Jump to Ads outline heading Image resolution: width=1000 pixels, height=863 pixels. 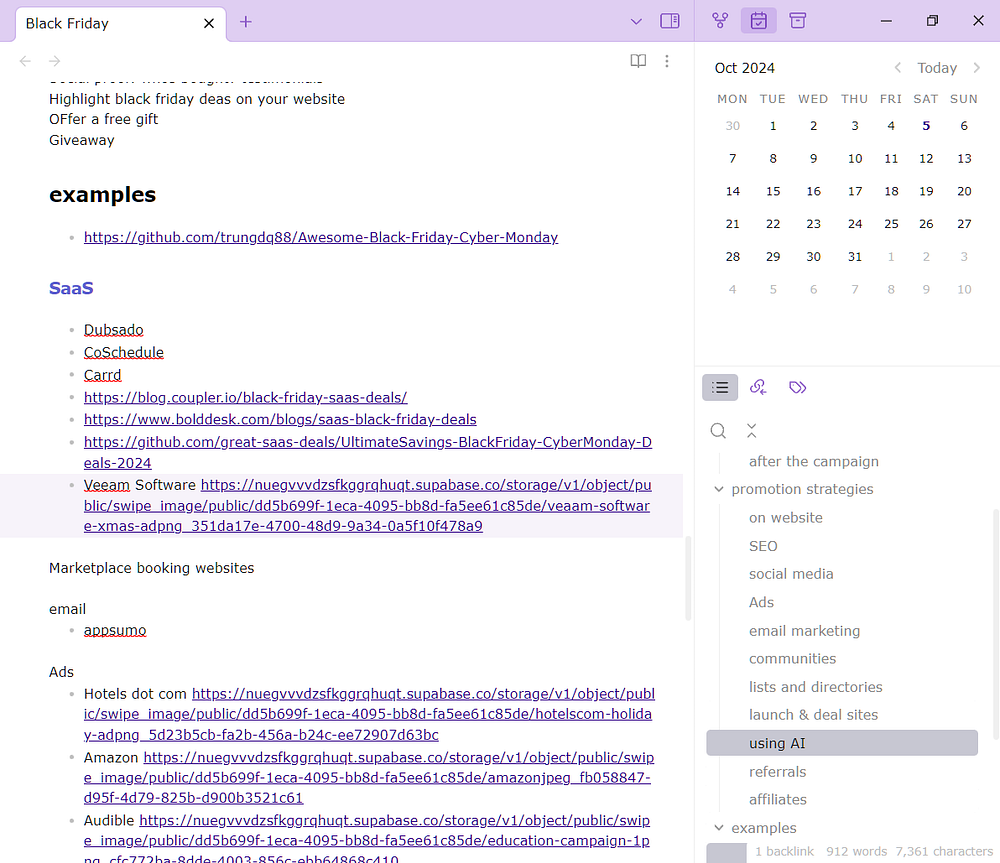(x=761, y=603)
